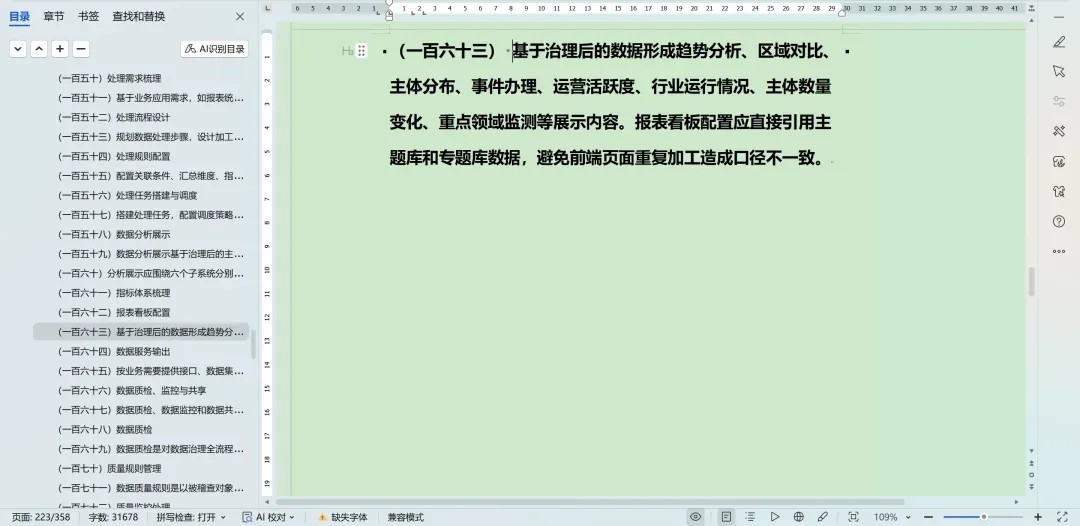This screenshot has width=1080, height=526.
Task: Start reading mode play icon
Action: point(774,516)
